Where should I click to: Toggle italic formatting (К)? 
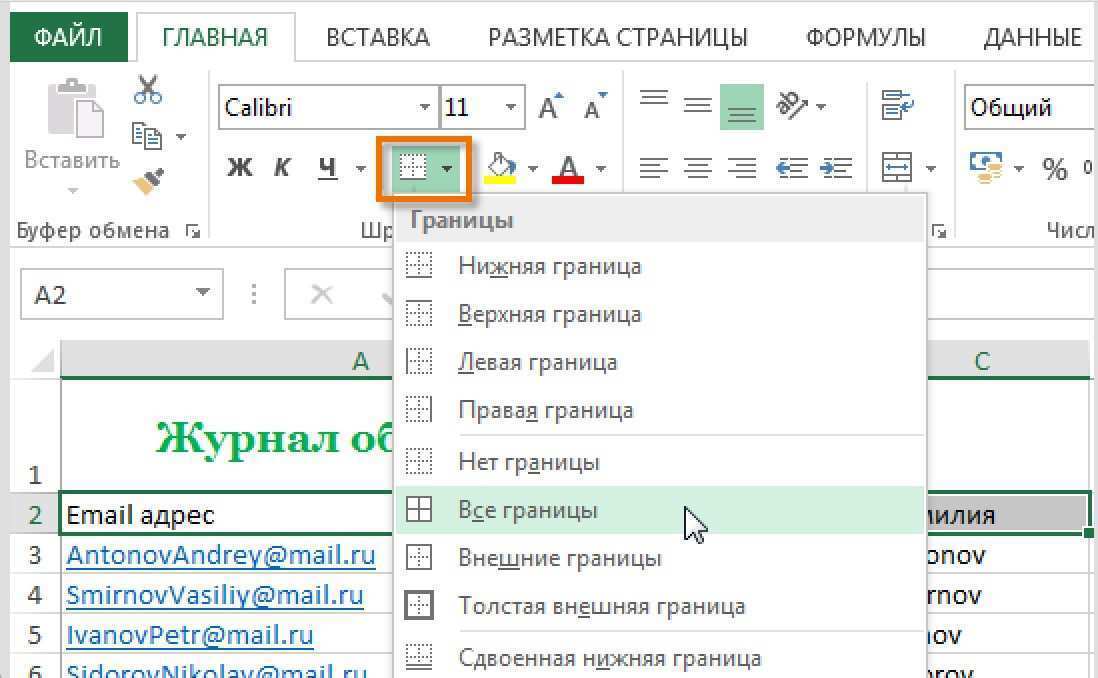pos(281,167)
